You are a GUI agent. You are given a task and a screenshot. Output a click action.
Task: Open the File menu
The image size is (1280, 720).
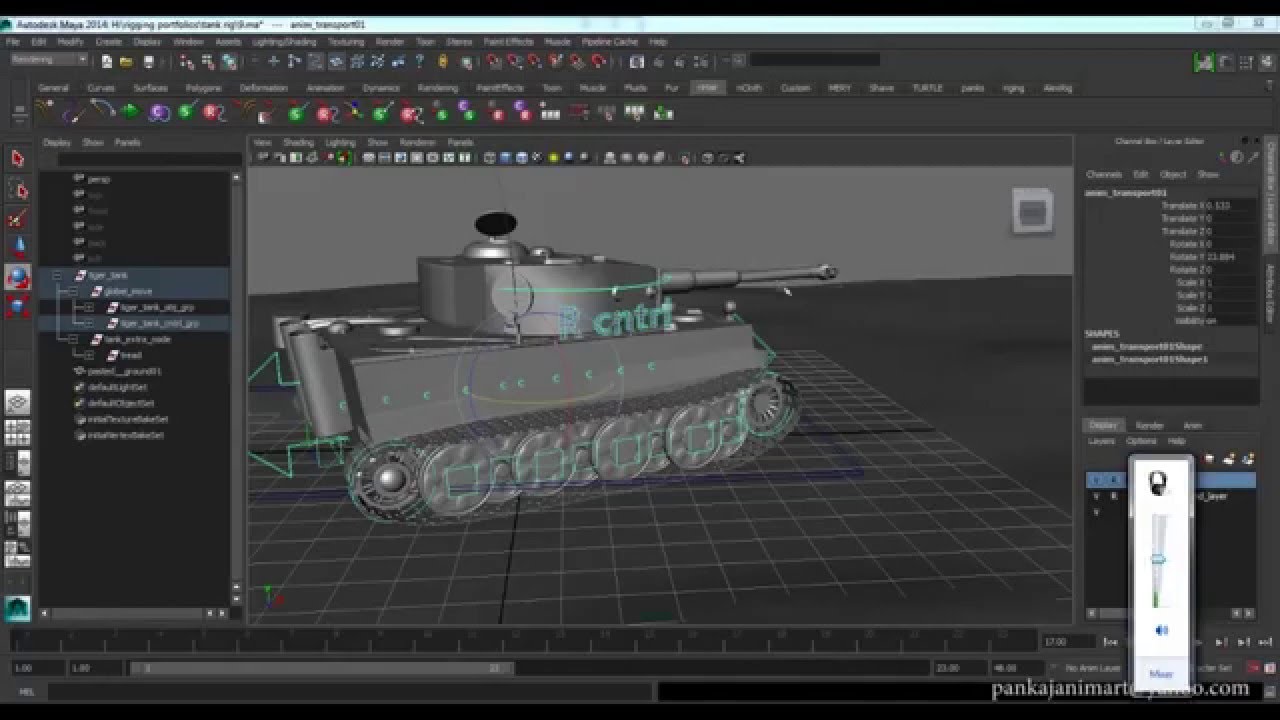(x=13, y=42)
